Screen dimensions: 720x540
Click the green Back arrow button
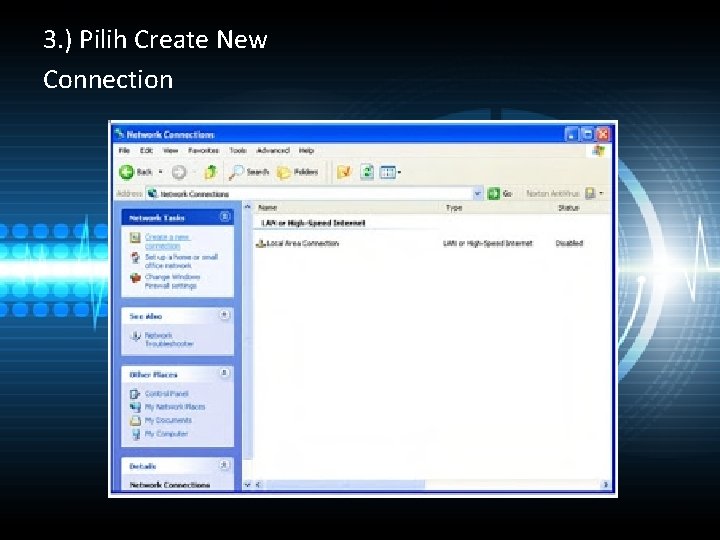(126, 172)
